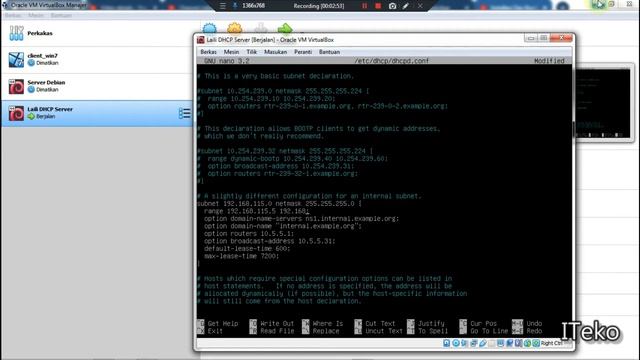Click the "Where Is" shortcut label in nano
The height and width of the screenshot is (360, 640).
(328, 323)
